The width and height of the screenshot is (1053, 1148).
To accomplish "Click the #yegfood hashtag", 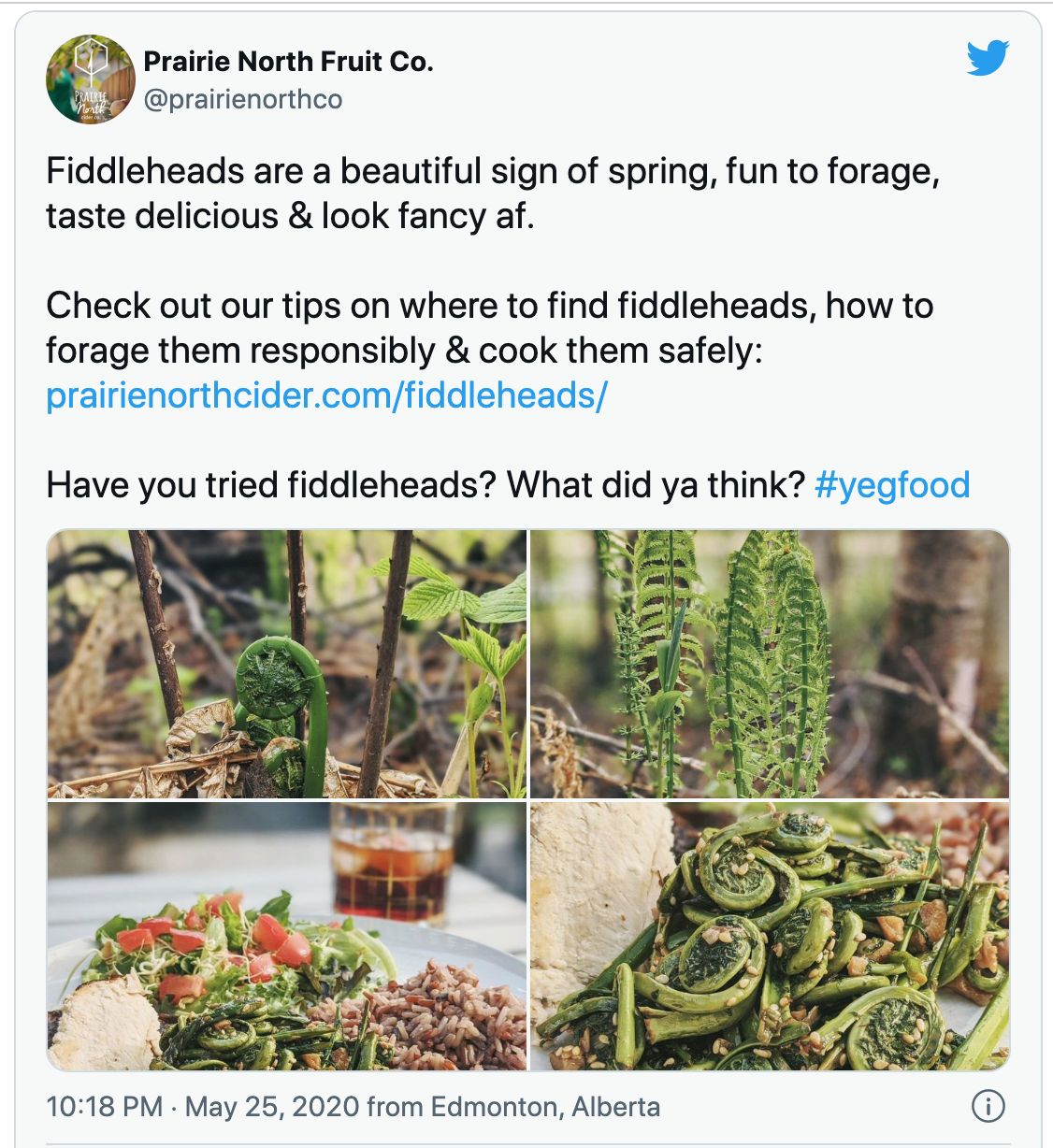I will (x=892, y=485).
